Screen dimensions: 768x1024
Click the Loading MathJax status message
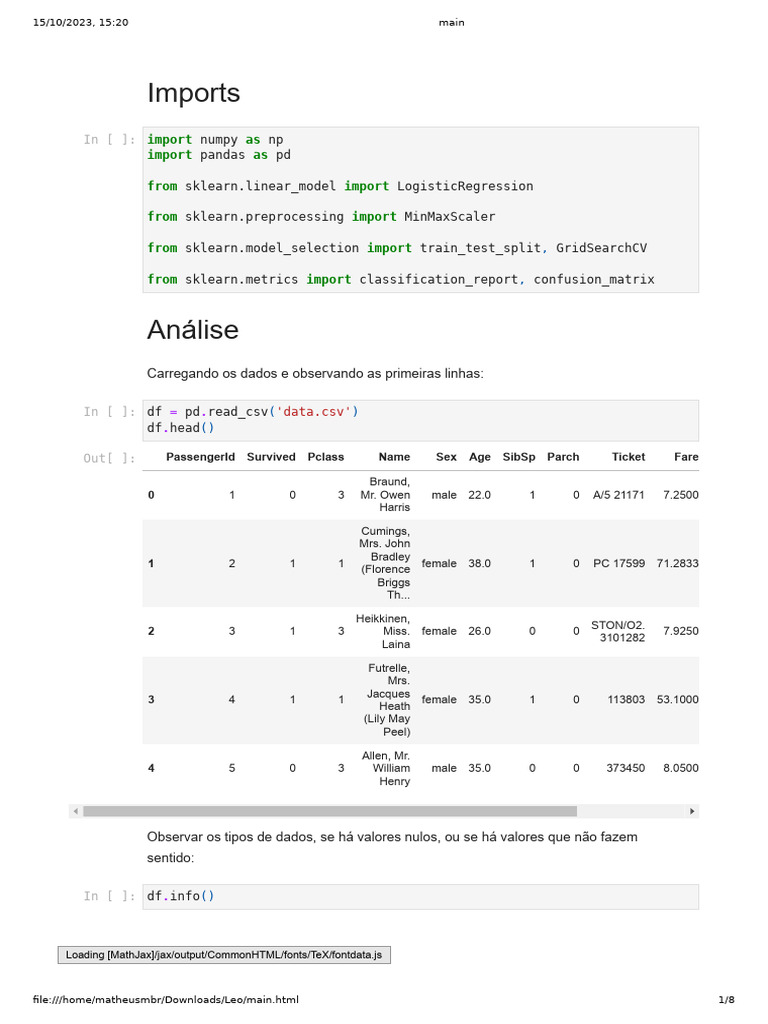(x=223, y=955)
